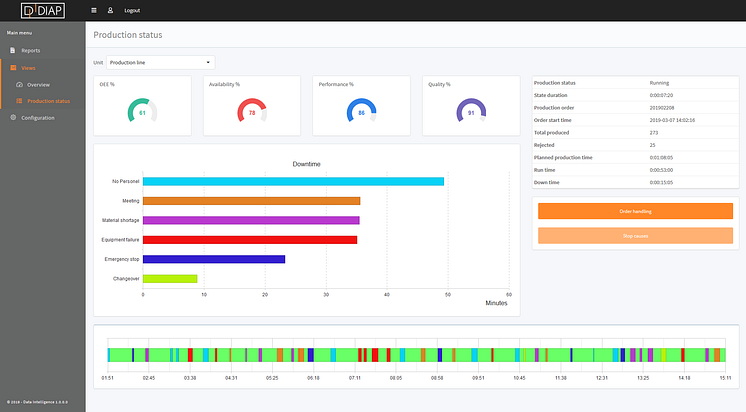This screenshot has width=746, height=412.
Task: Click the Reports document icon
Action: 13,50
